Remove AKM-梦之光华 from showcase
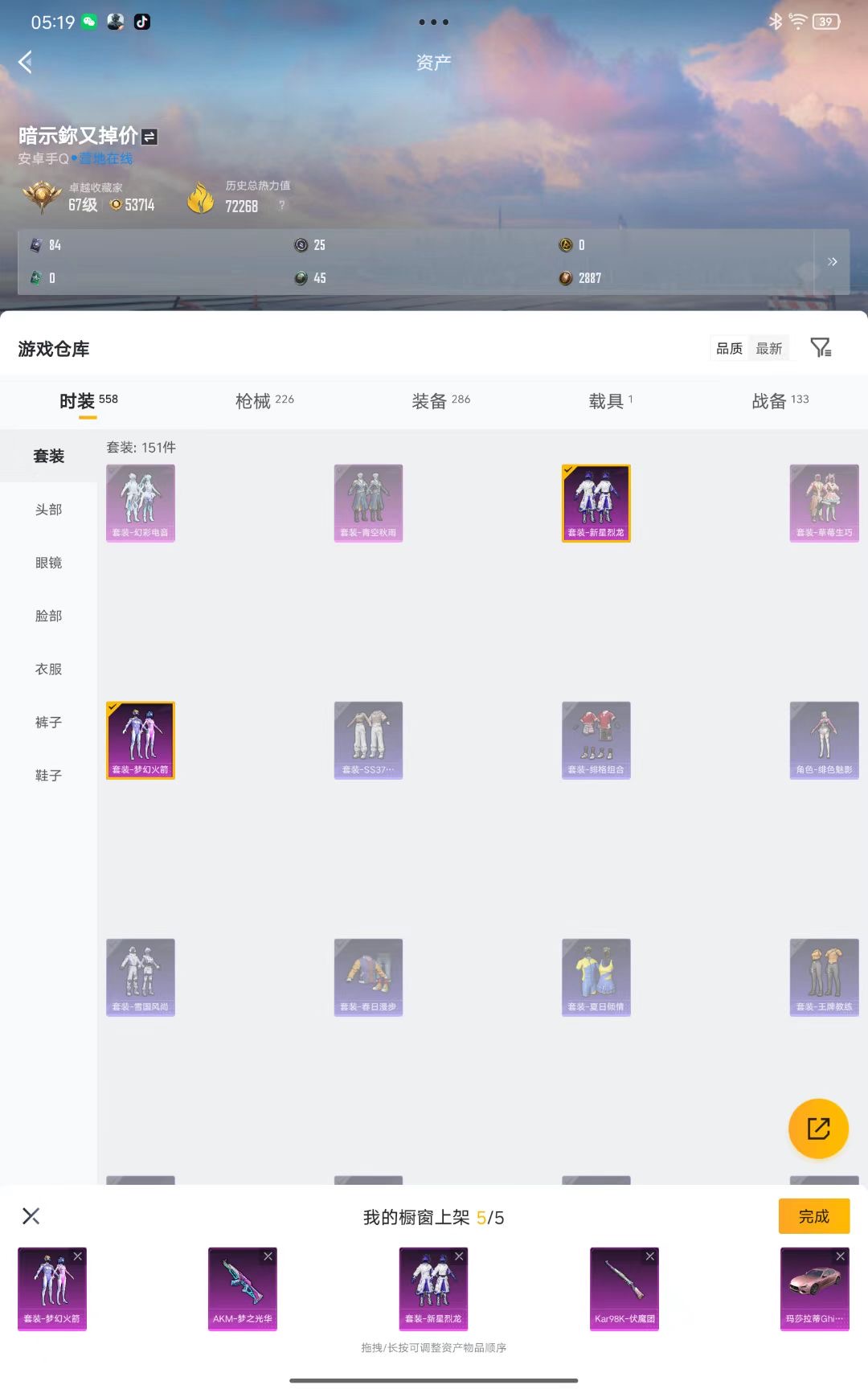Image resolution: width=868 pixels, height=1389 pixels. 268,1256
